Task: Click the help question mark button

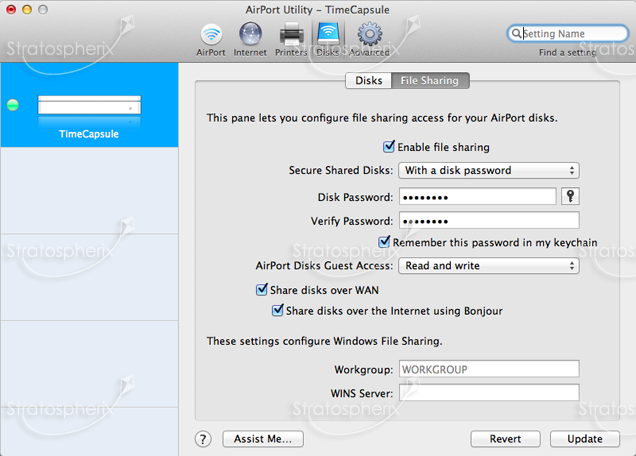Action: pyautogui.click(x=203, y=439)
